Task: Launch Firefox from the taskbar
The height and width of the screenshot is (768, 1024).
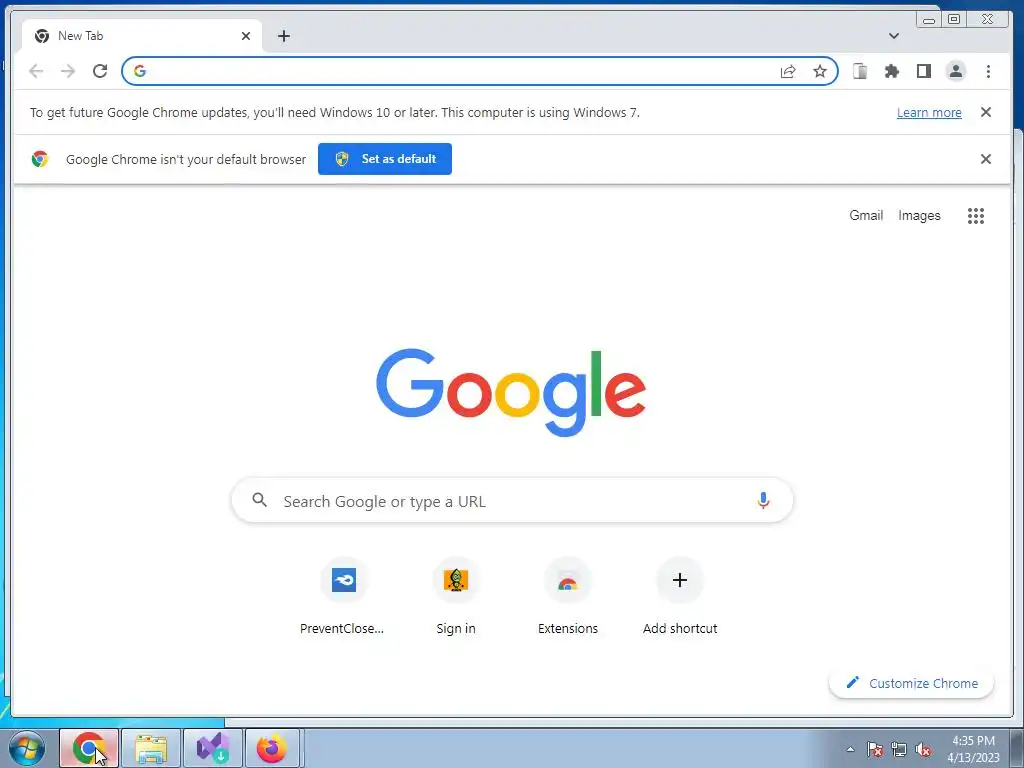Action: click(272, 748)
